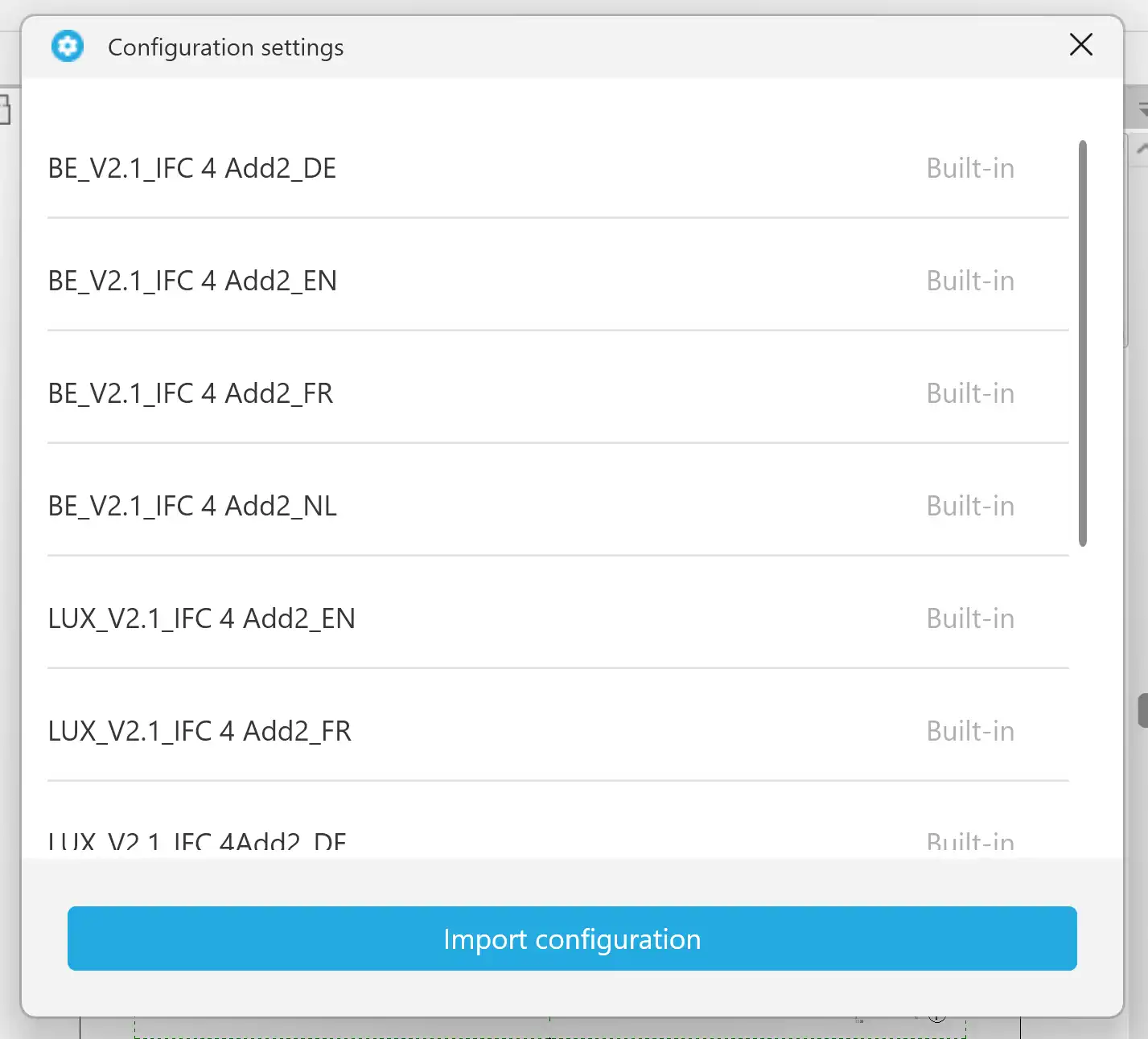Click Built-in label beside BE Add2_NL entry

970,506
